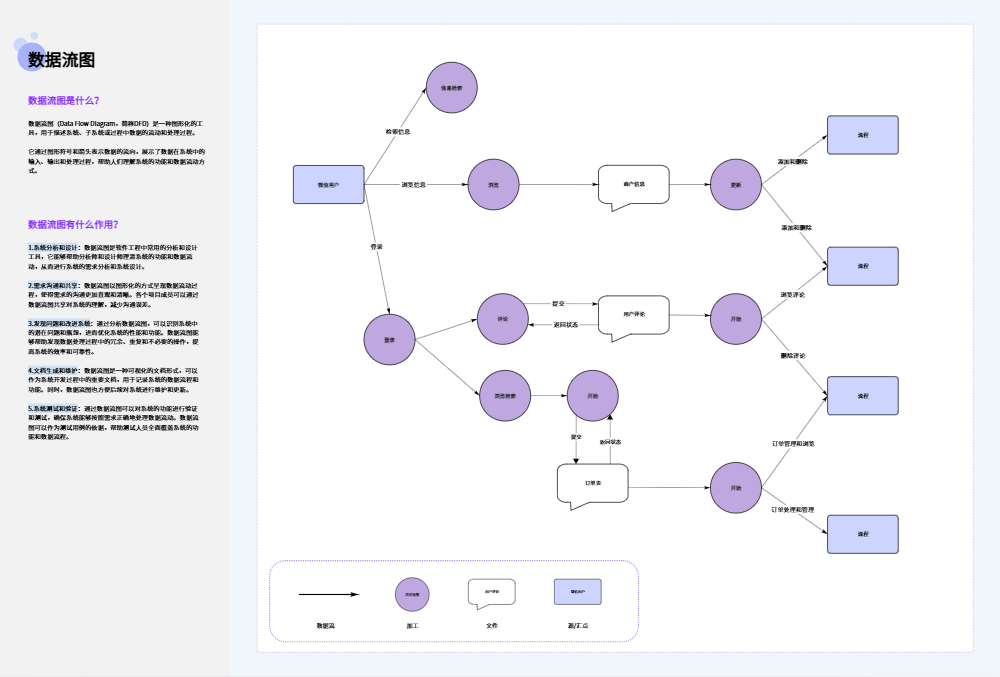Screen dimensions: 1000x677
Task: Select the 数据流图 main title
Action: tap(61, 60)
